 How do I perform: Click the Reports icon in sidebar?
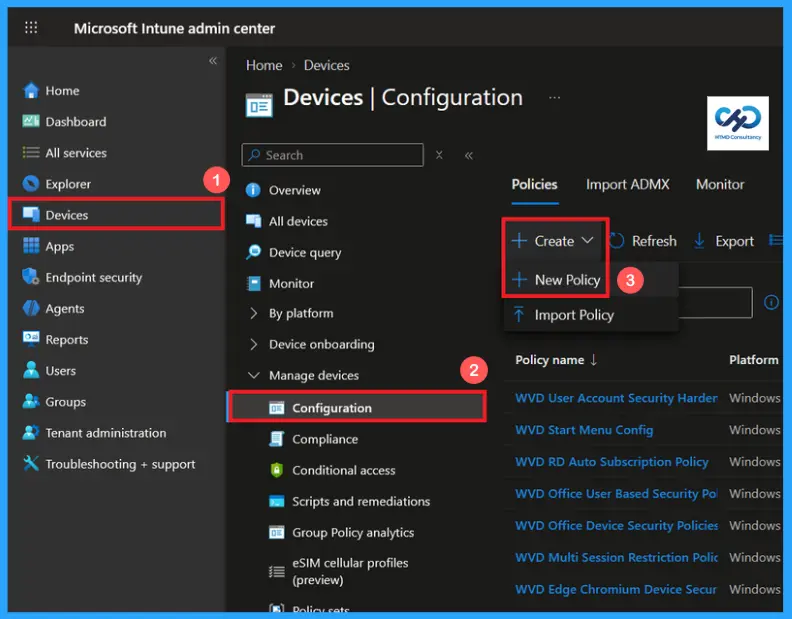[31, 339]
